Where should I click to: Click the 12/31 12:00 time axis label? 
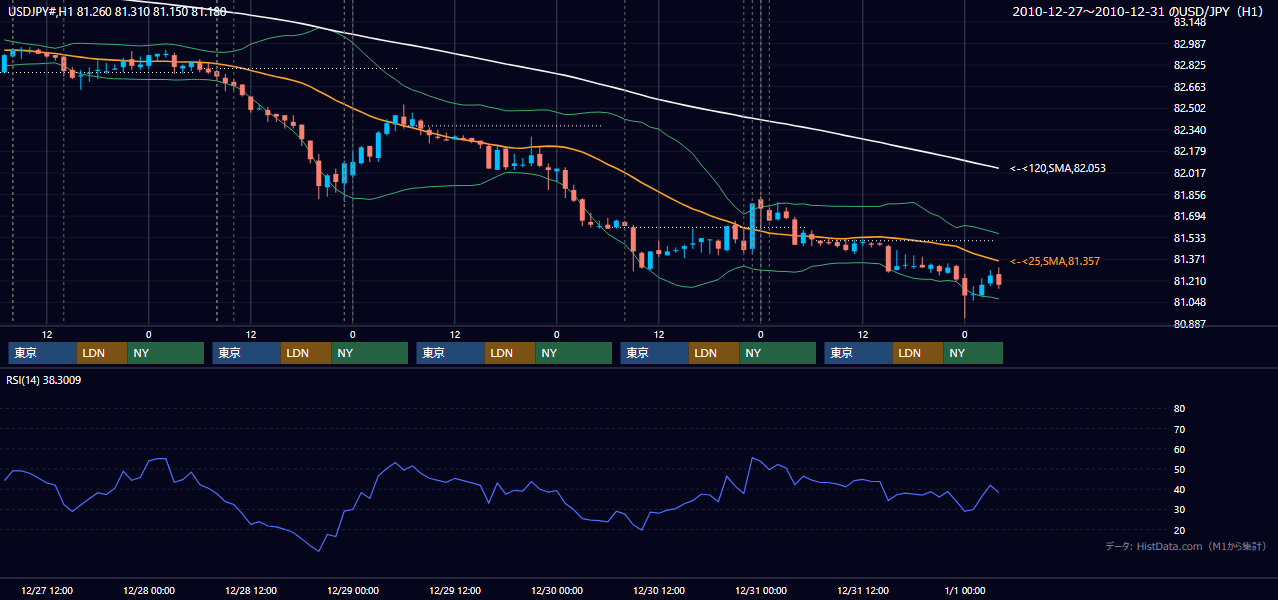coord(862,590)
